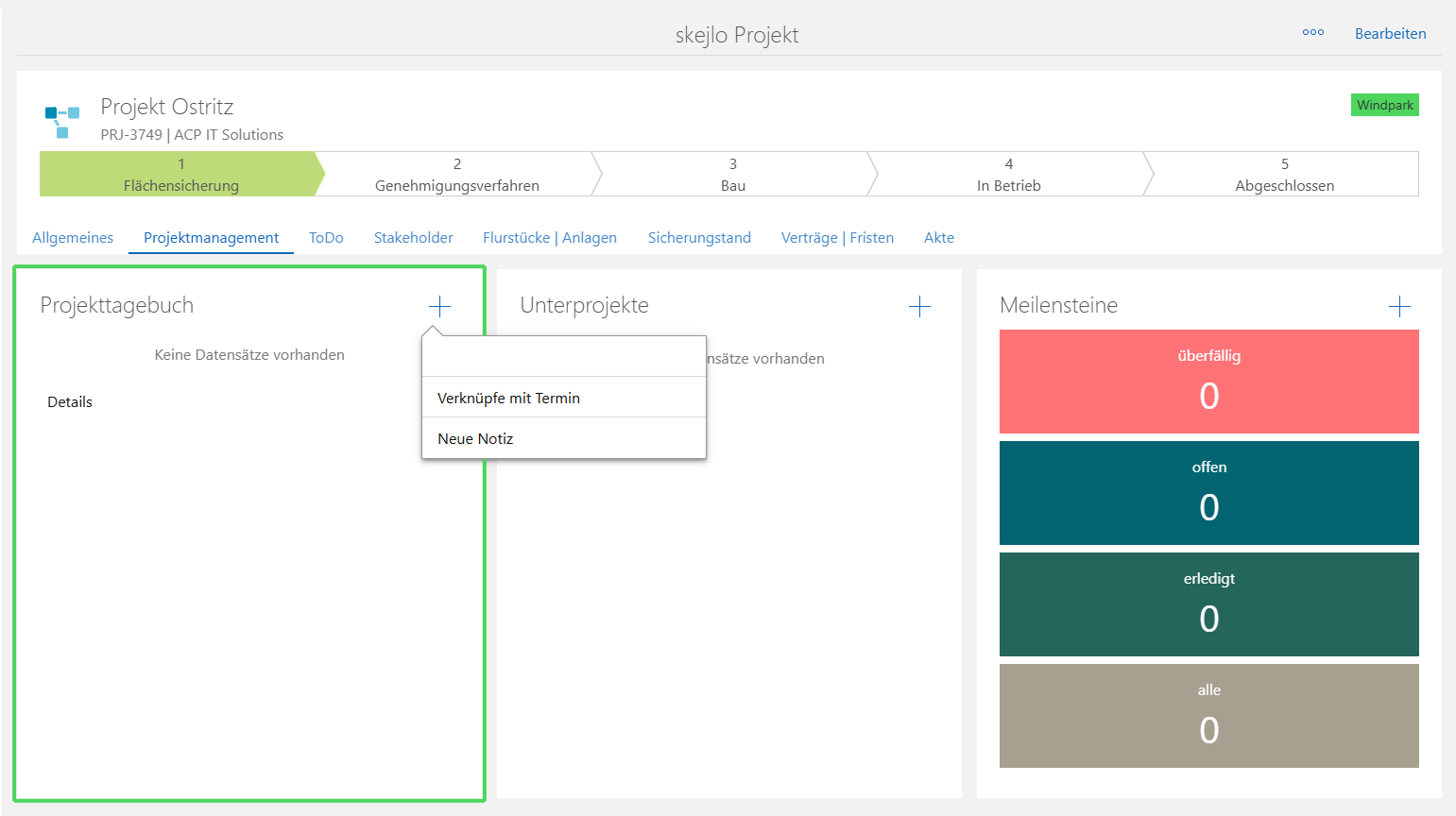The height and width of the screenshot is (816, 1456).
Task: Add a new Unterprojekte entry with plus
Action: 919,306
